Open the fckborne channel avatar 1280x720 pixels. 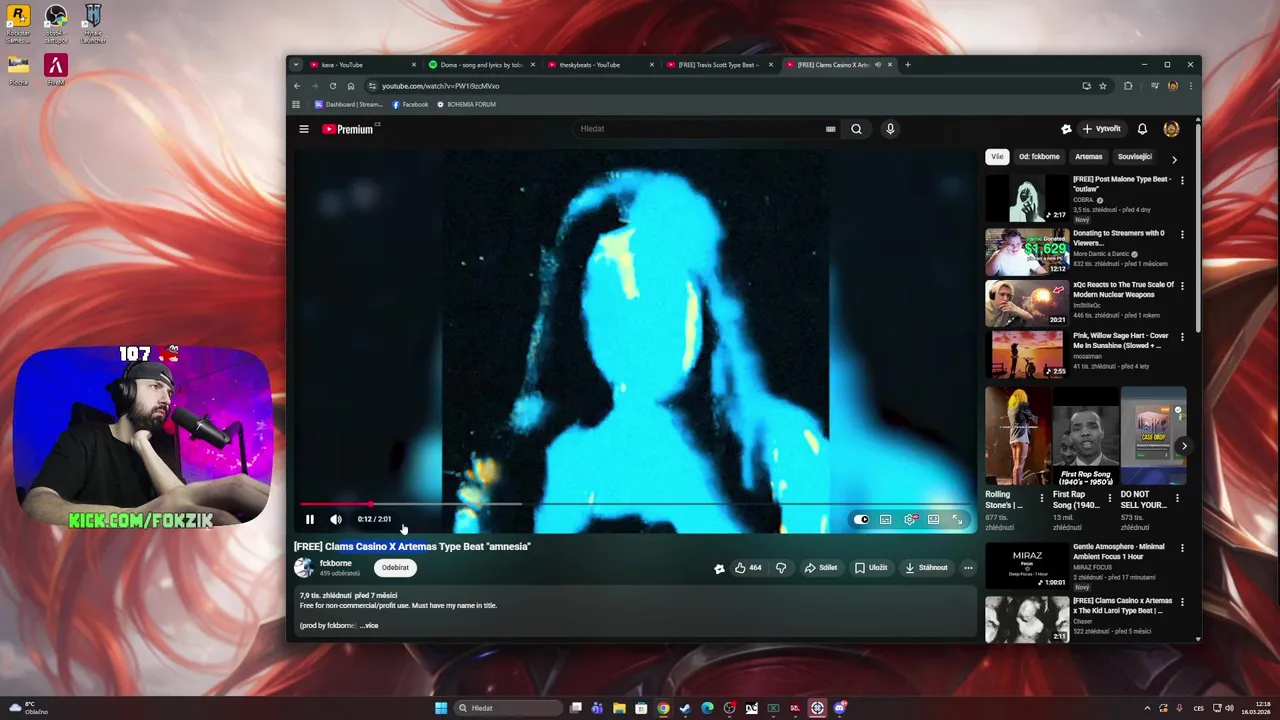(x=303, y=567)
